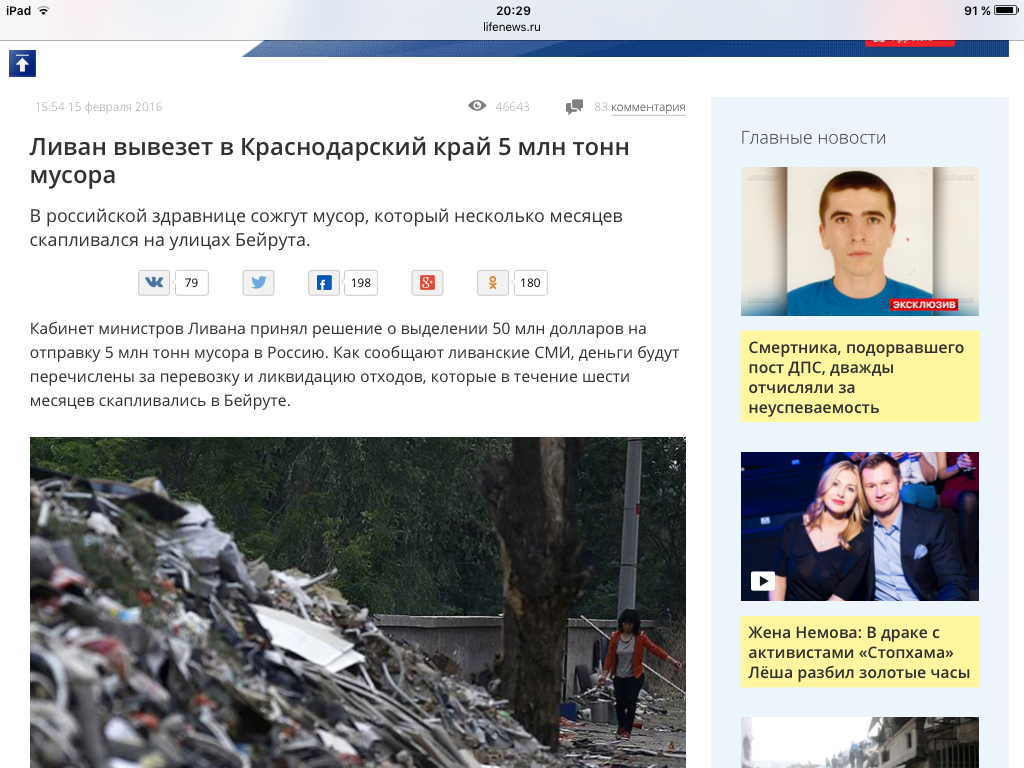Share article on Twitter
The height and width of the screenshot is (768, 1024).
(x=258, y=283)
